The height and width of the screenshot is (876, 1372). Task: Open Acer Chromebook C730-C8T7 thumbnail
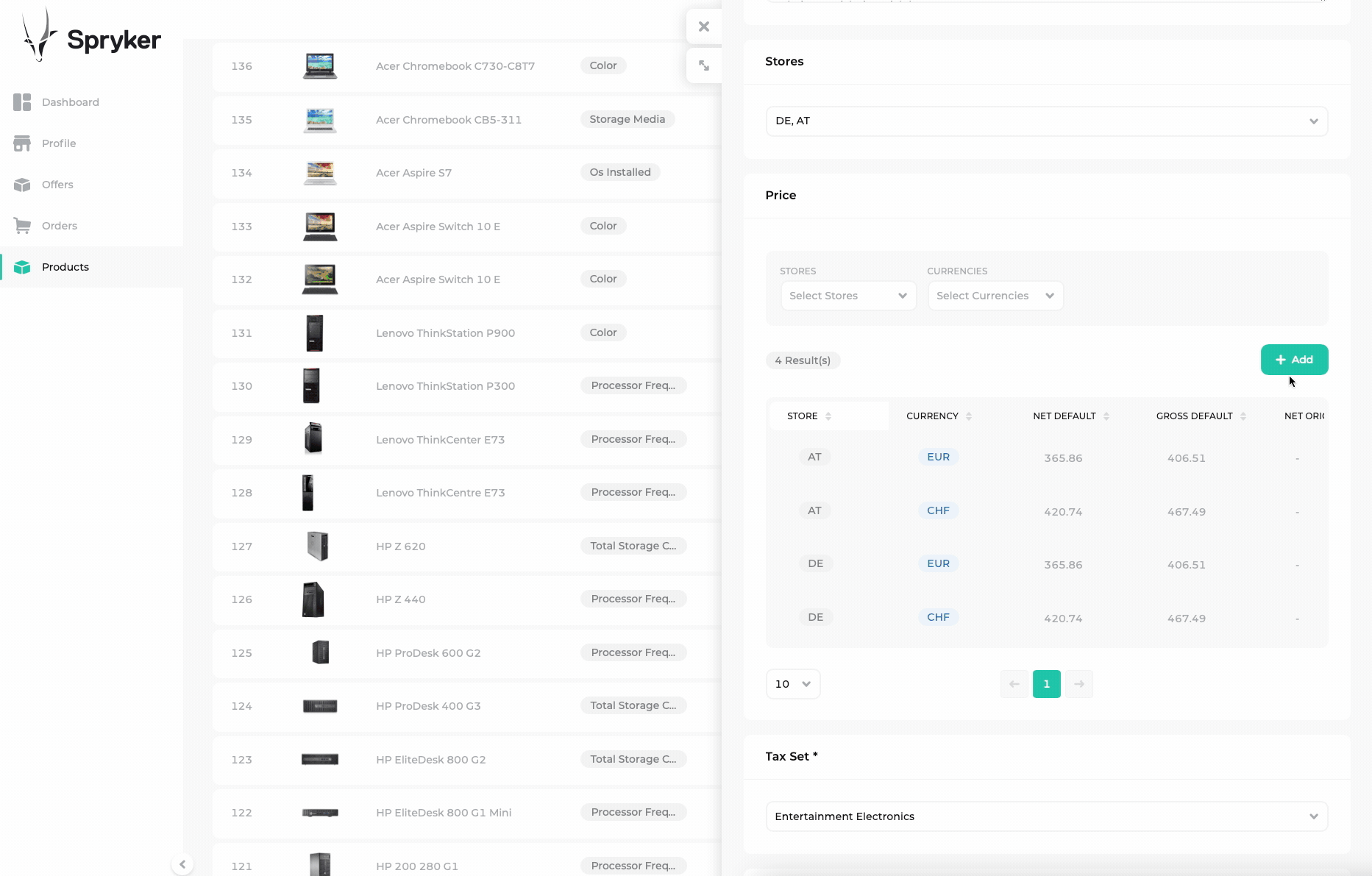click(x=320, y=66)
